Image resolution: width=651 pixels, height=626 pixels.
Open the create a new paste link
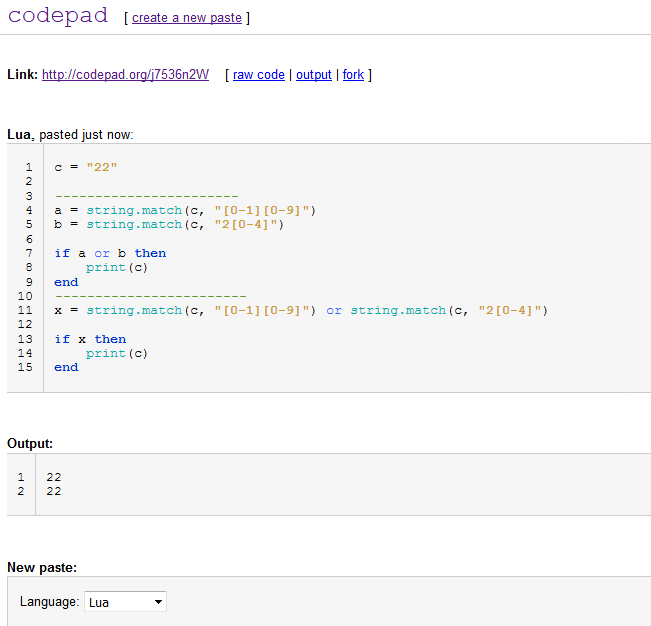187,18
